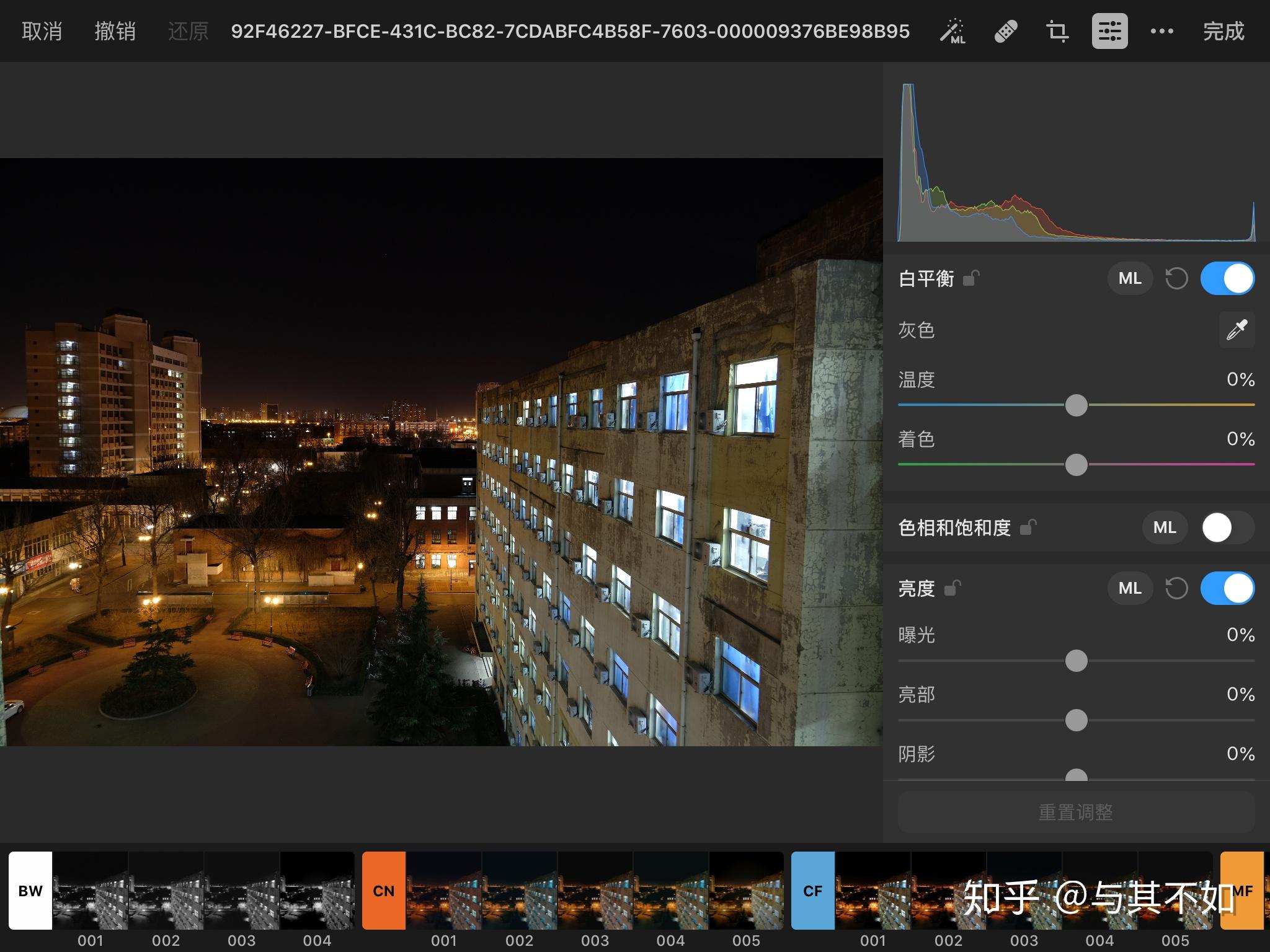The height and width of the screenshot is (952, 1270).
Task: Open the crop tool
Action: pos(1057,31)
